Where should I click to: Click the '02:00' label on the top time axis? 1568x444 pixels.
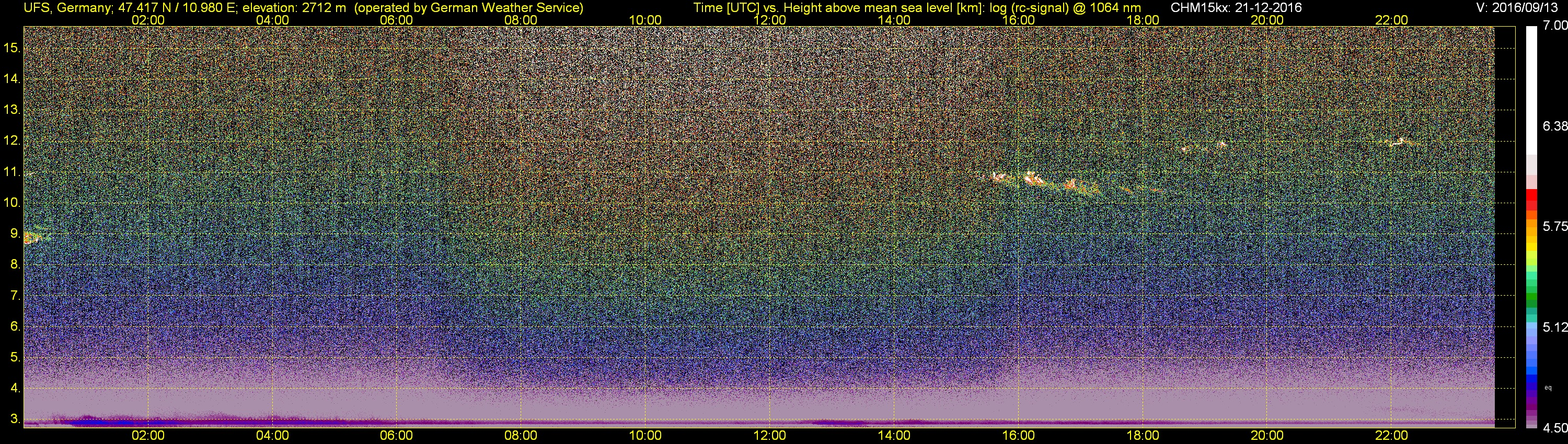148,20
